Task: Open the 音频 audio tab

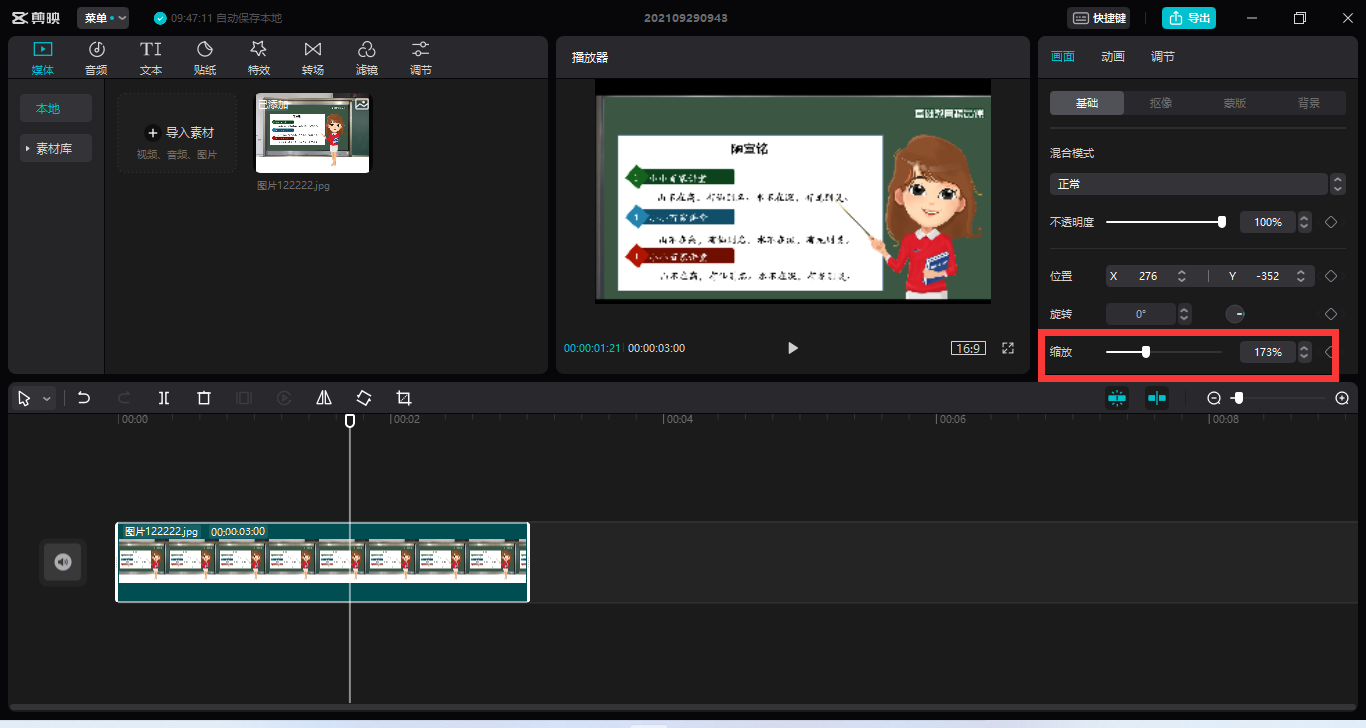Action: pyautogui.click(x=96, y=58)
